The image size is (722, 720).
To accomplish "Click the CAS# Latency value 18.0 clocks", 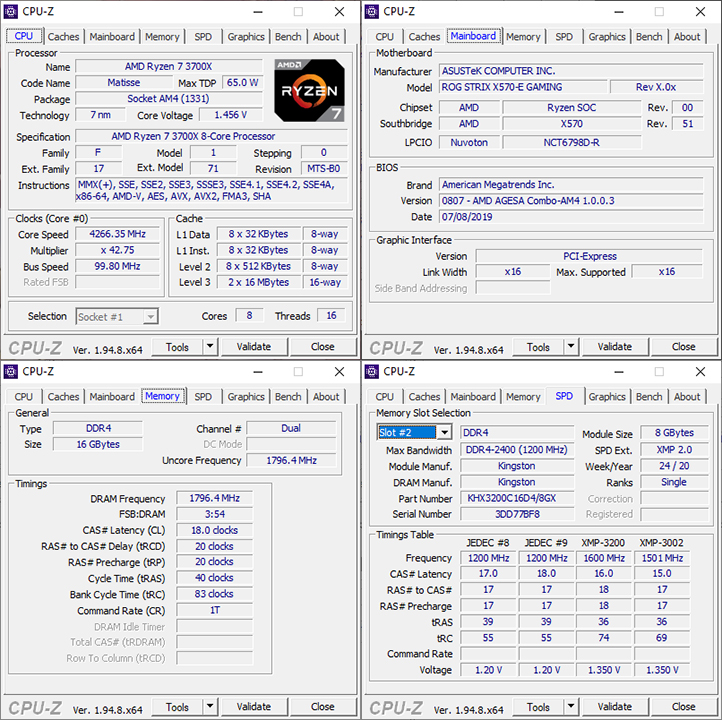I will (215, 530).
